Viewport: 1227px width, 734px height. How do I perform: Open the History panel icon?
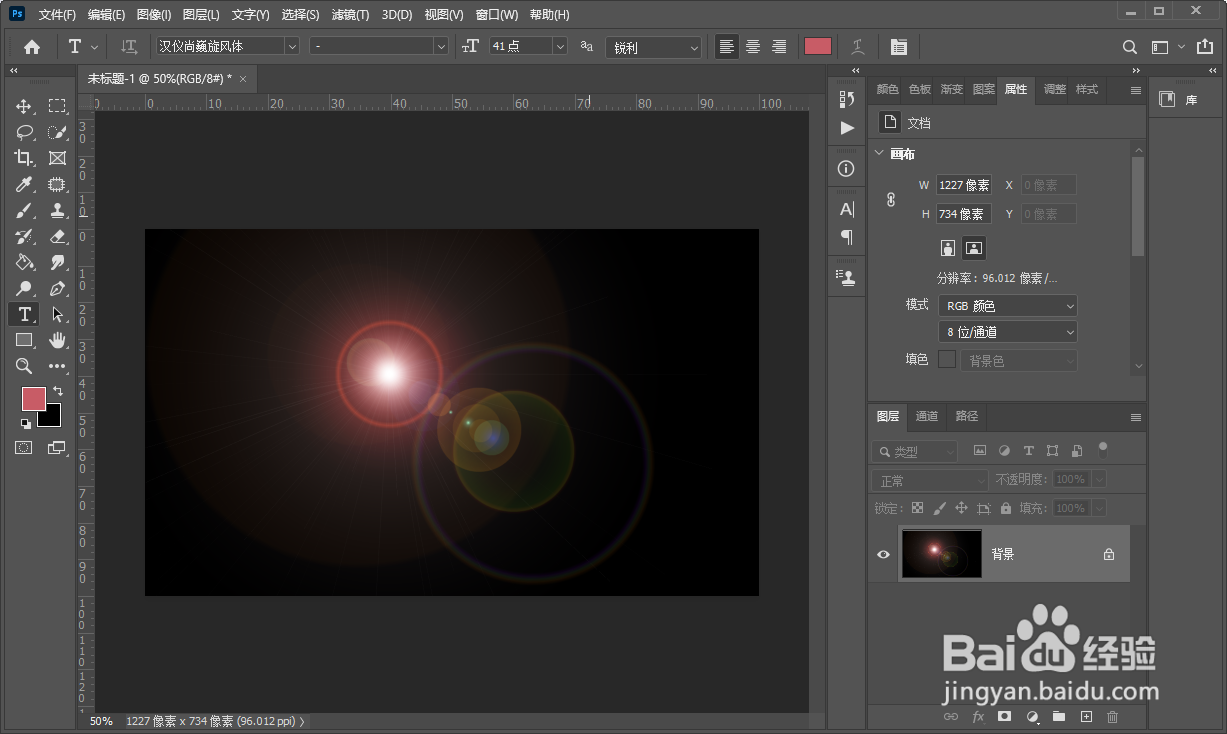point(847,98)
